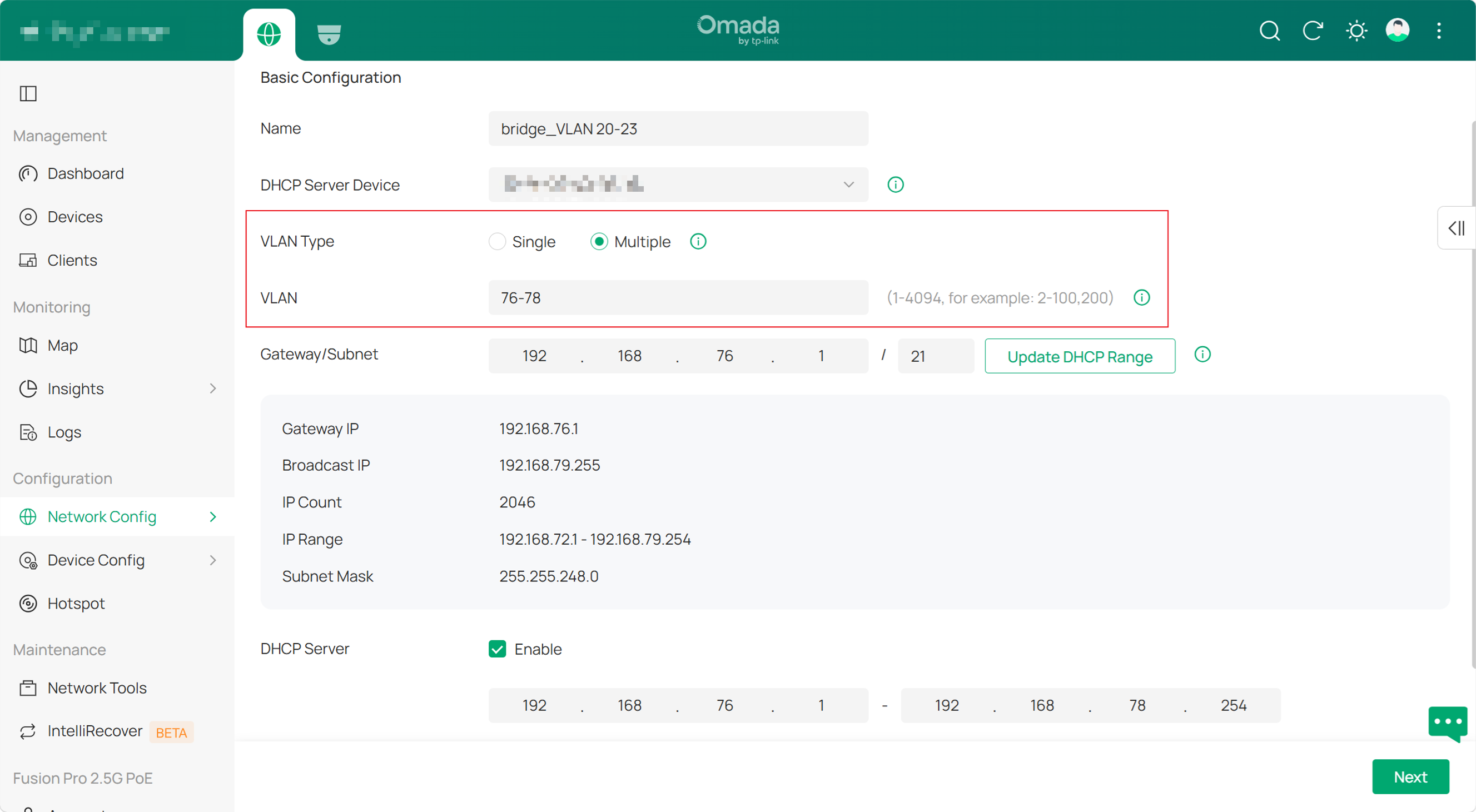
Task: Click the Clients monitor icon
Action: pos(28,261)
